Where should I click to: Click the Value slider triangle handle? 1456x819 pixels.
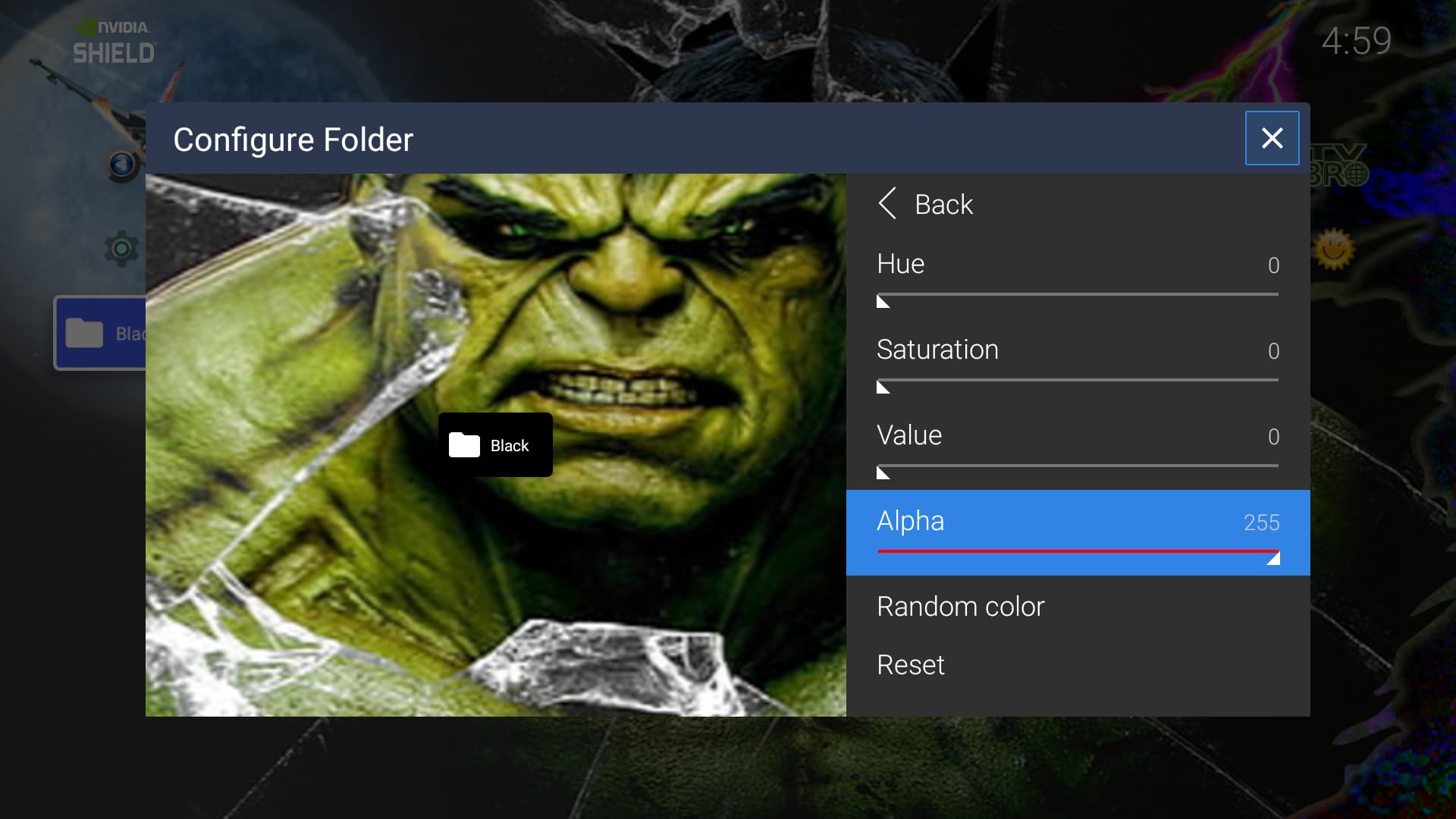coord(882,473)
